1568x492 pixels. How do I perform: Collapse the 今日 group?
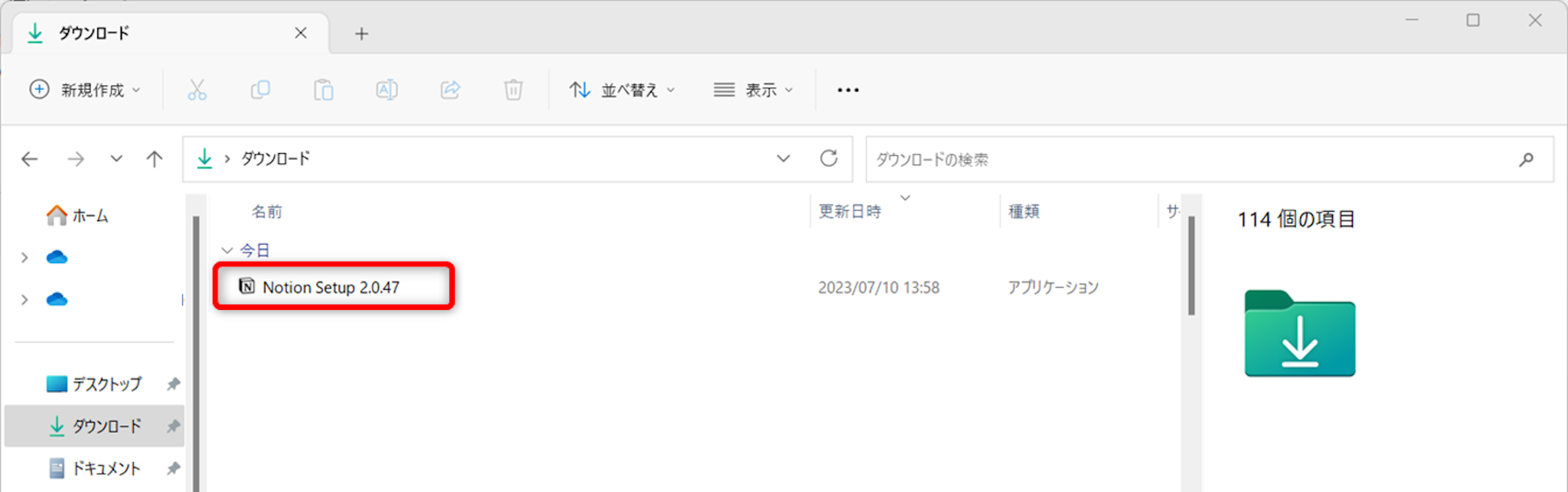pos(227,250)
